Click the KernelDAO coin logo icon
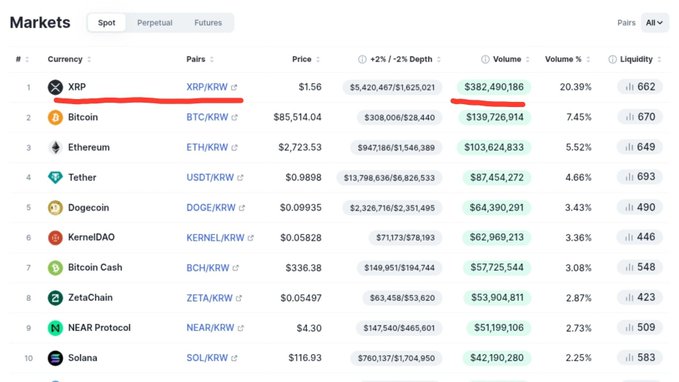679x382 pixels. point(55,237)
